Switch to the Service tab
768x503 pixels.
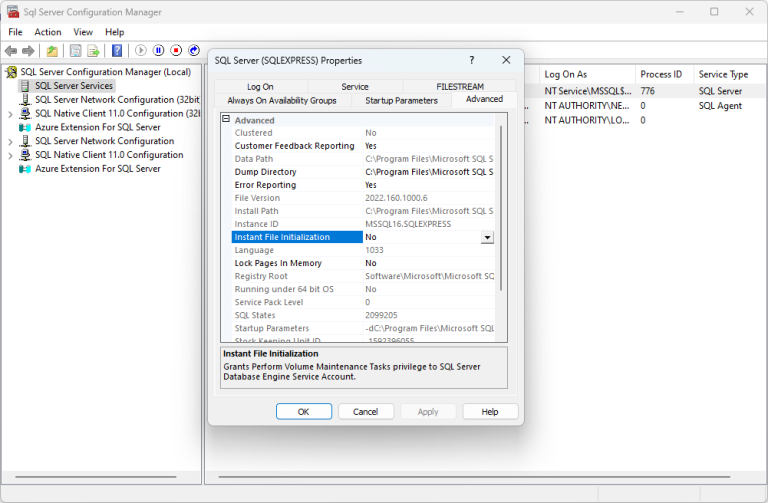click(x=355, y=87)
